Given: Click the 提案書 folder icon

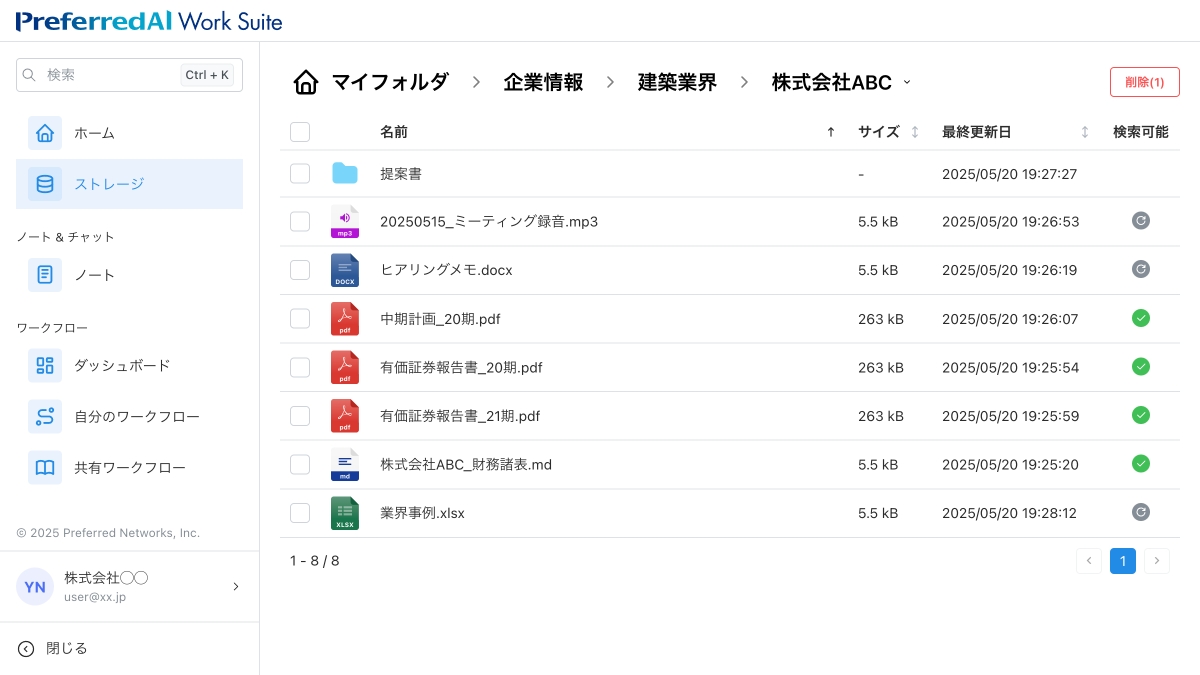Looking at the screenshot, I should (x=345, y=174).
